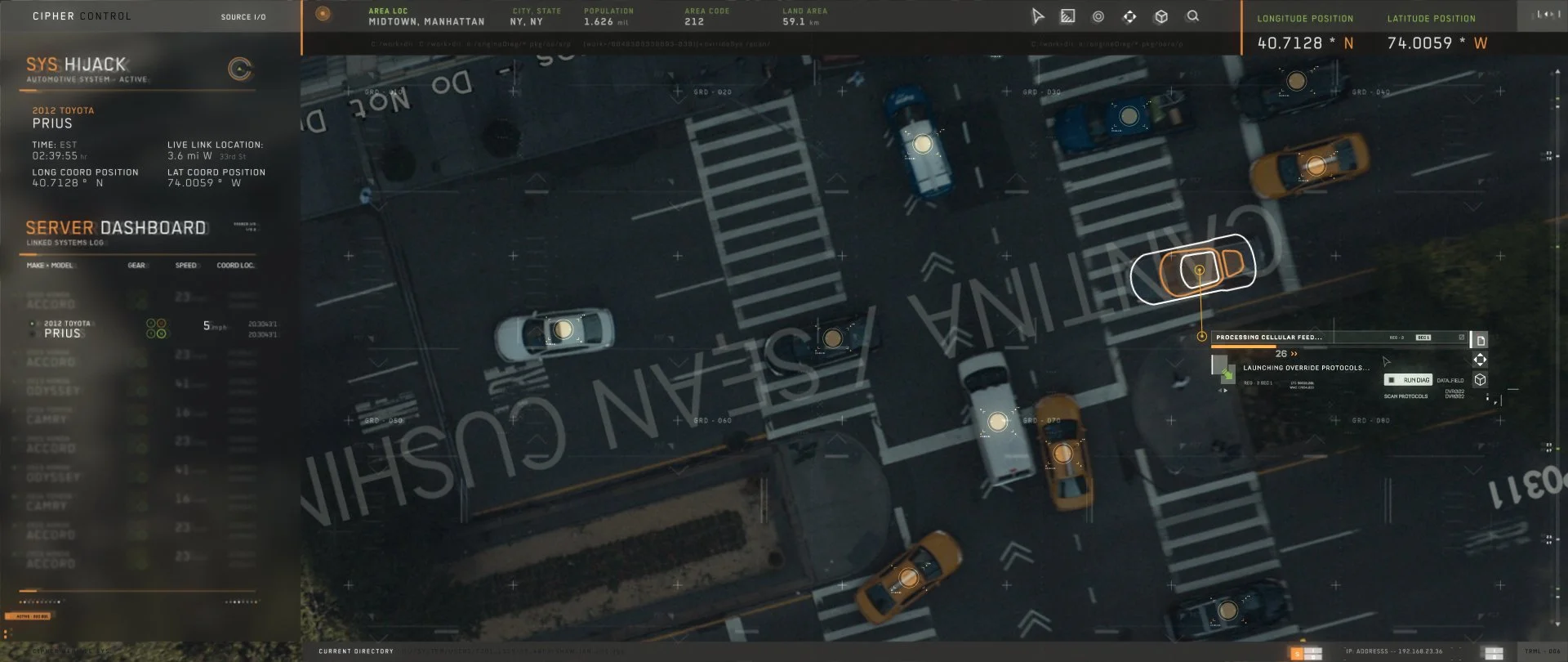
Task: Click the blue car marker near GRD - 030
Action: pos(1129,117)
